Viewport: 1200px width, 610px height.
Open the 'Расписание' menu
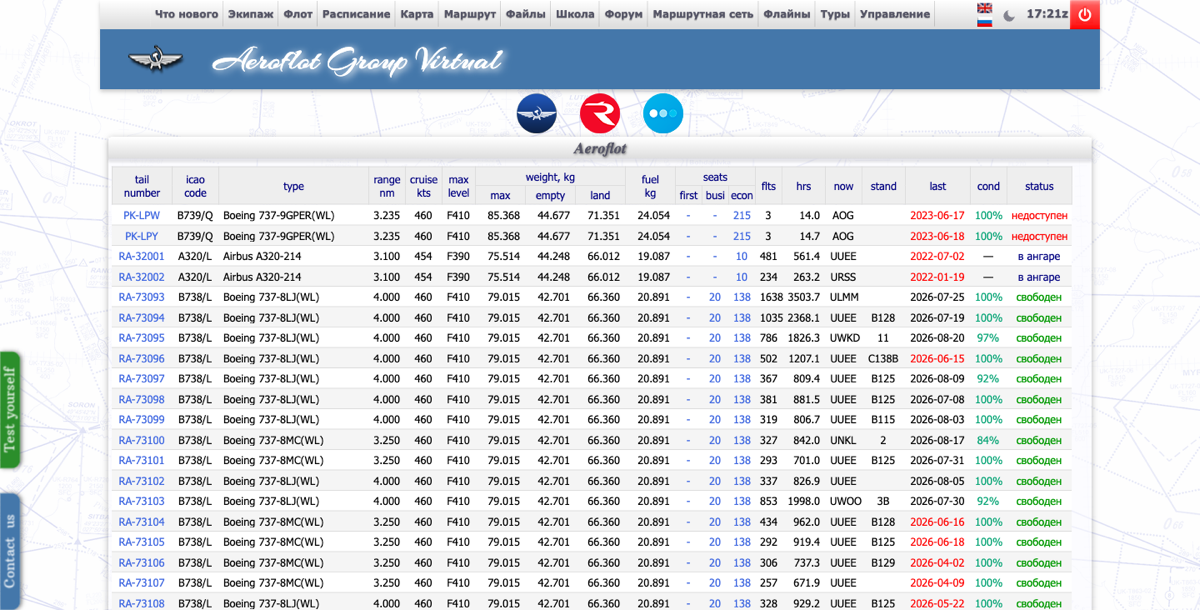point(356,14)
